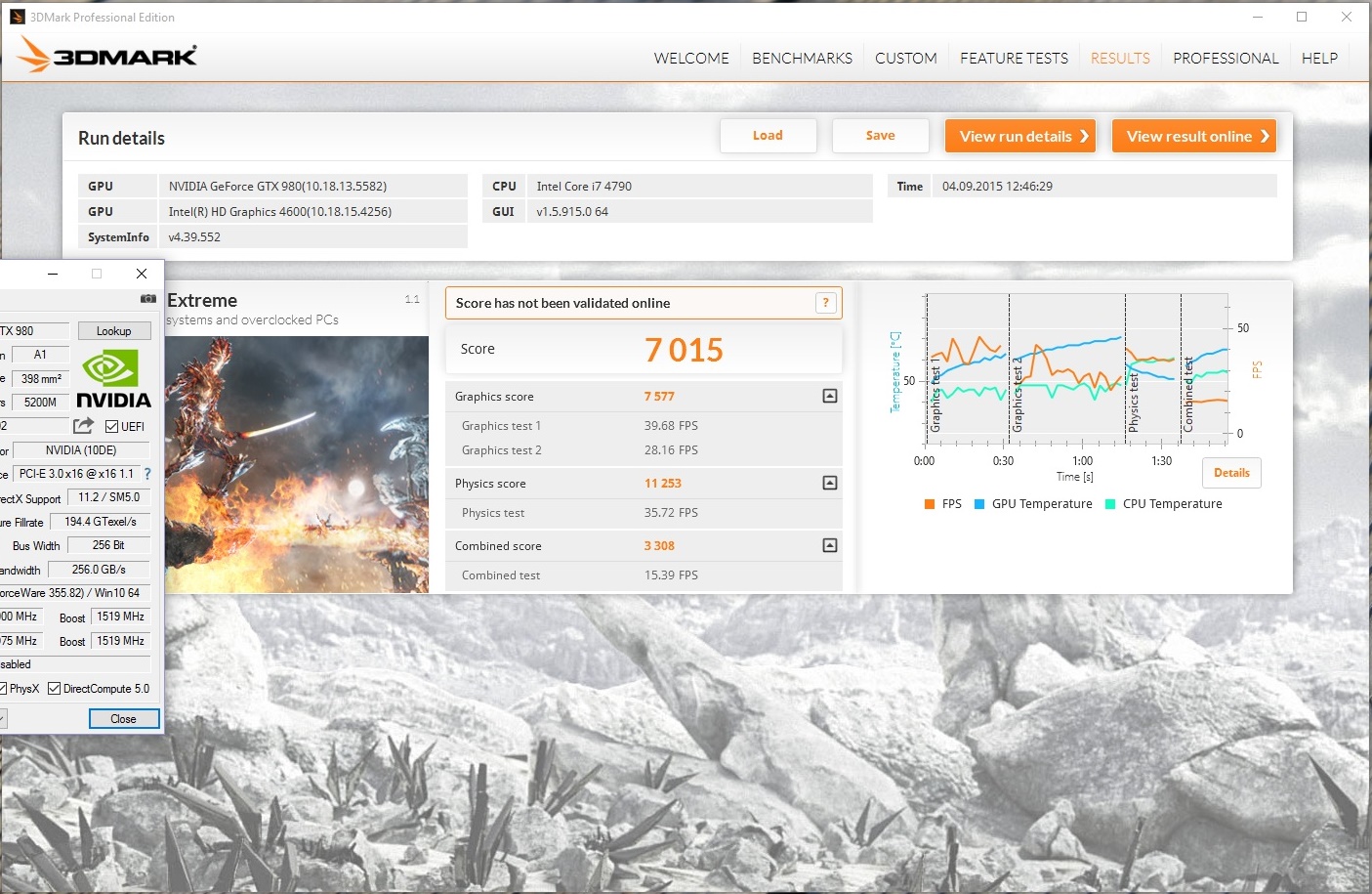Click the 256 Bit bus width field

pos(108,545)
